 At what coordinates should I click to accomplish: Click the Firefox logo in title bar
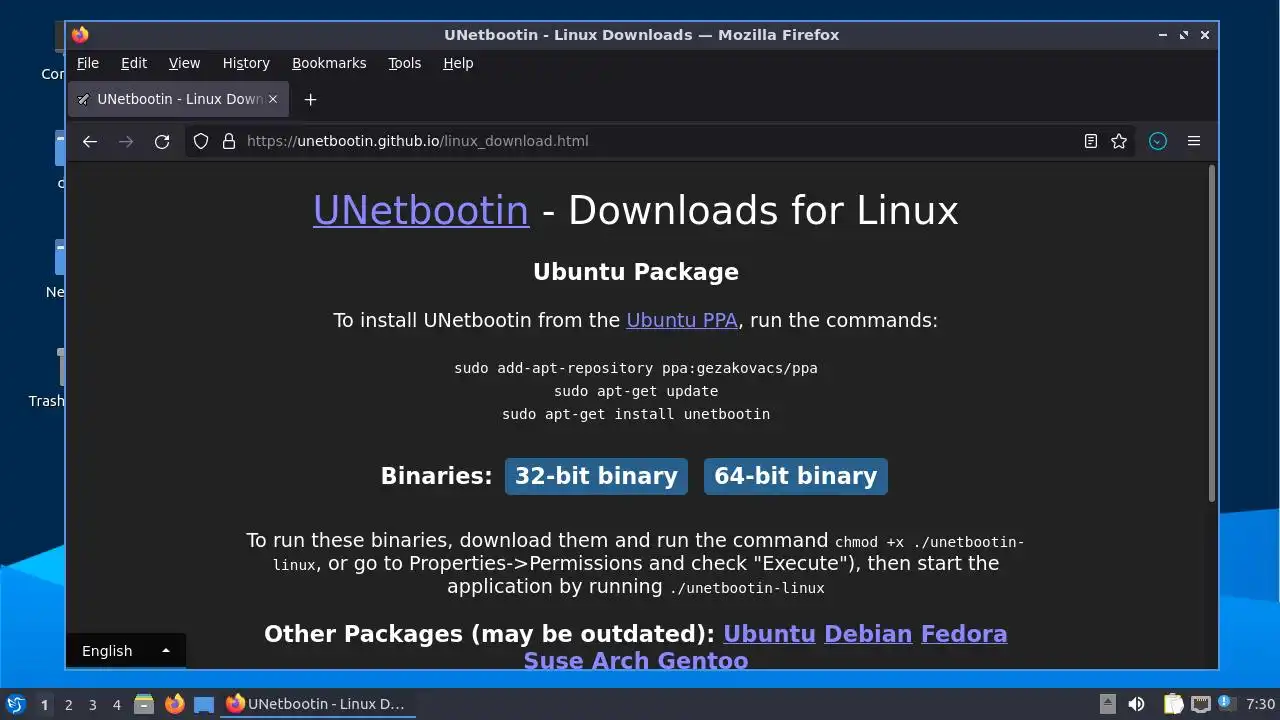[80, 35]
